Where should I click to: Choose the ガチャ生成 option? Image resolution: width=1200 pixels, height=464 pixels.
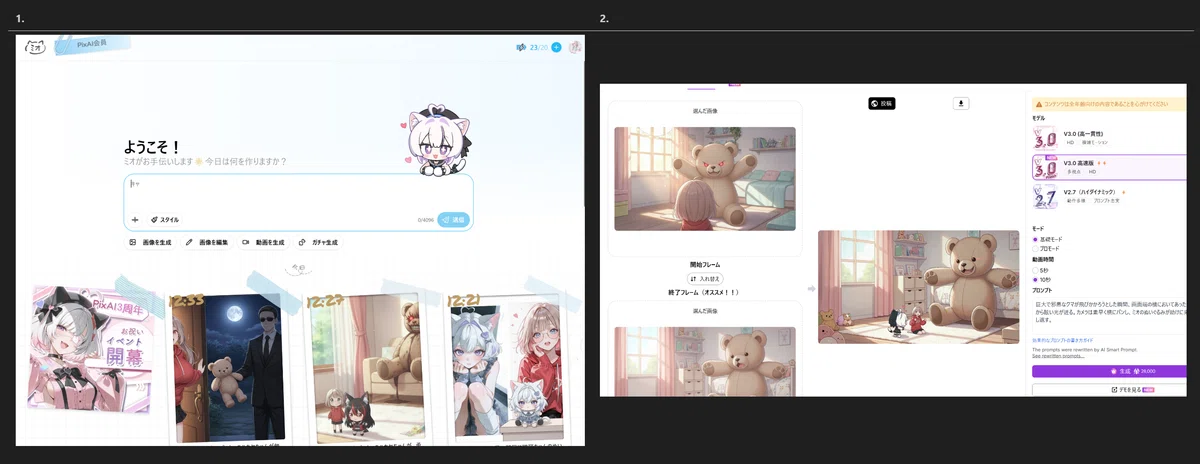(x=318, y=243)
